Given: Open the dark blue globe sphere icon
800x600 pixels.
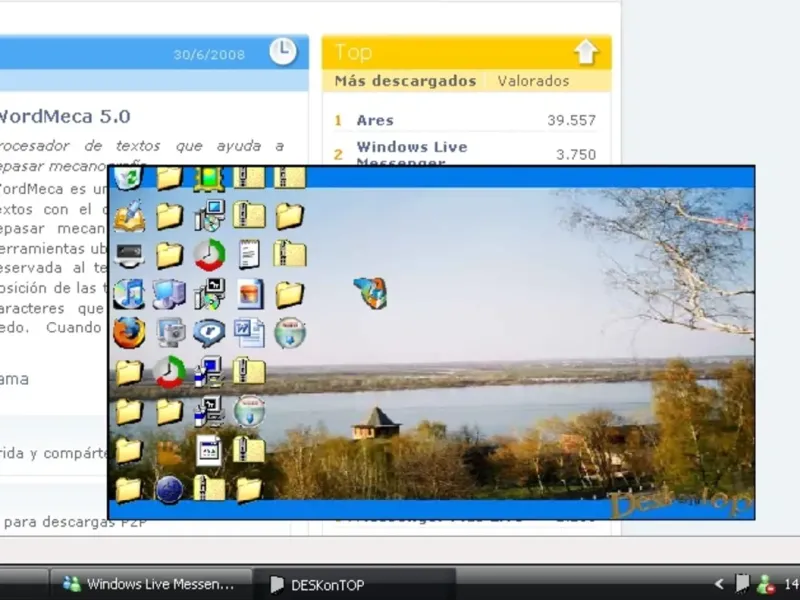Looking at the screenshot, I should click(169, 490).
